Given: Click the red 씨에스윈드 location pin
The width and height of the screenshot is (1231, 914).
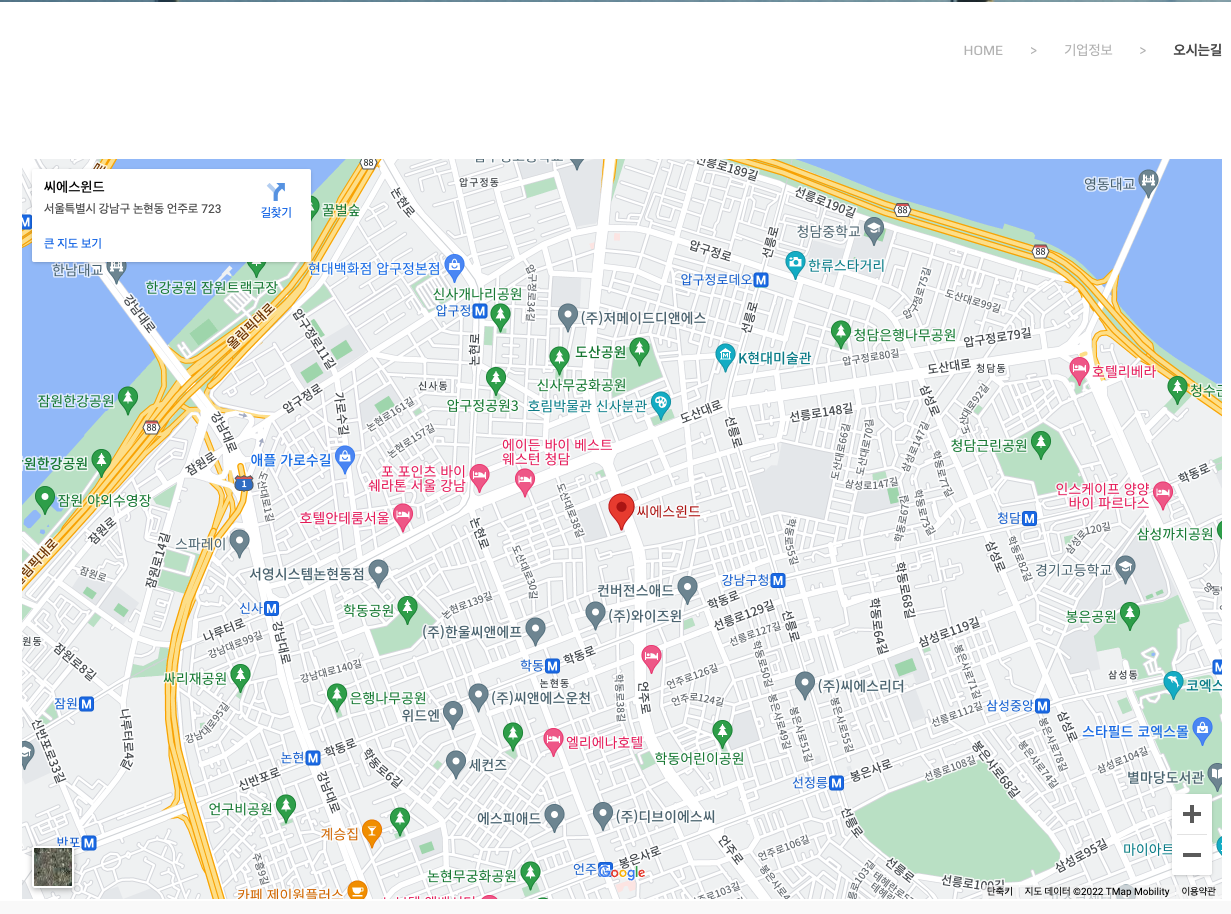Looking at the screenshot, I should point(622,511).
